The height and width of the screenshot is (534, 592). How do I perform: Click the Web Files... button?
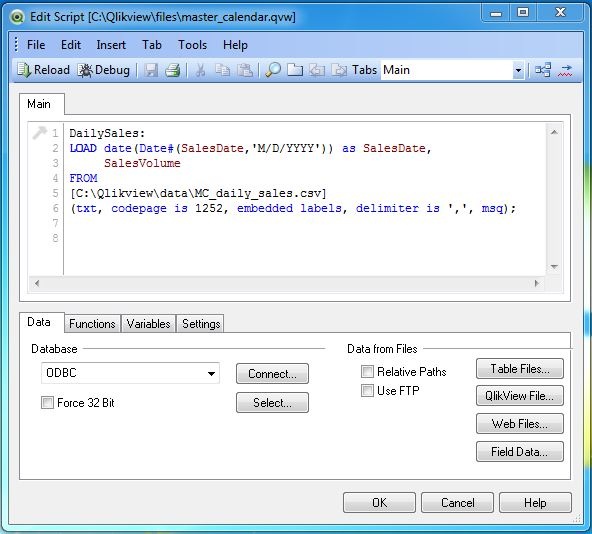click(520, 424)
